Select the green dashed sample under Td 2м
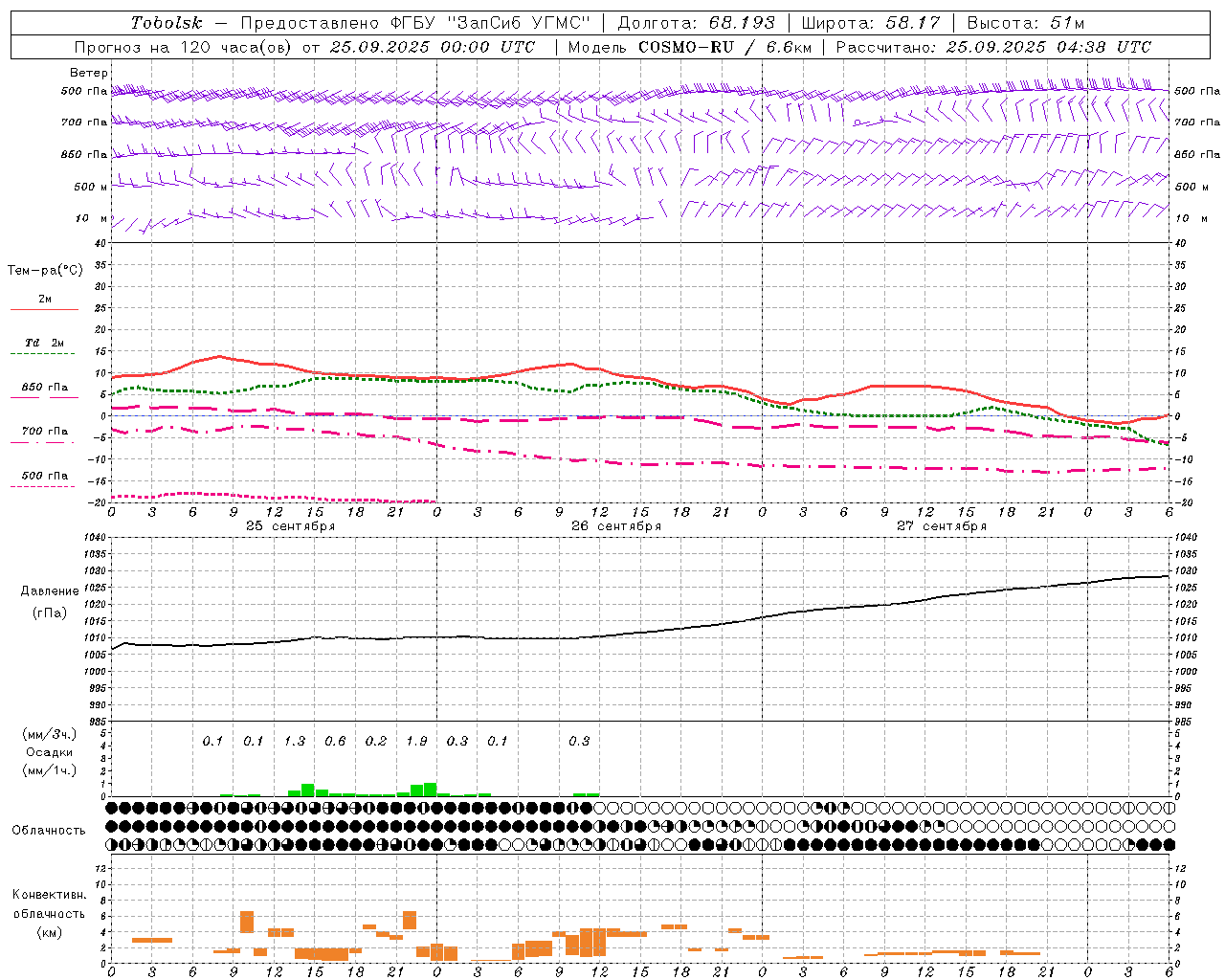The height and width of the screenshot is (980, 1225). (x=42, y=354)
